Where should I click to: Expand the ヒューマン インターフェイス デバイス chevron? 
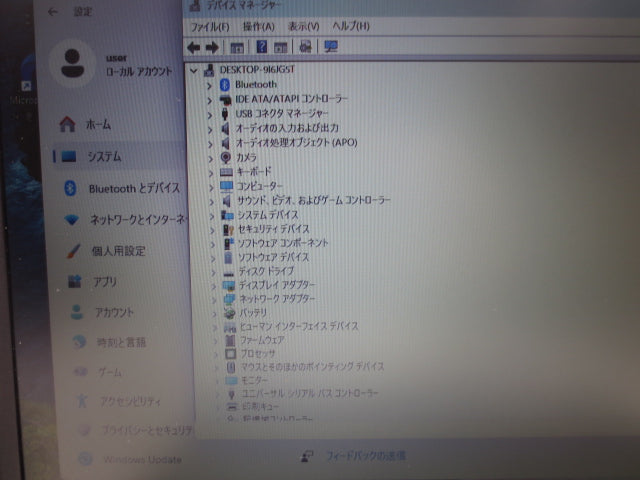[x=215, y=327]
